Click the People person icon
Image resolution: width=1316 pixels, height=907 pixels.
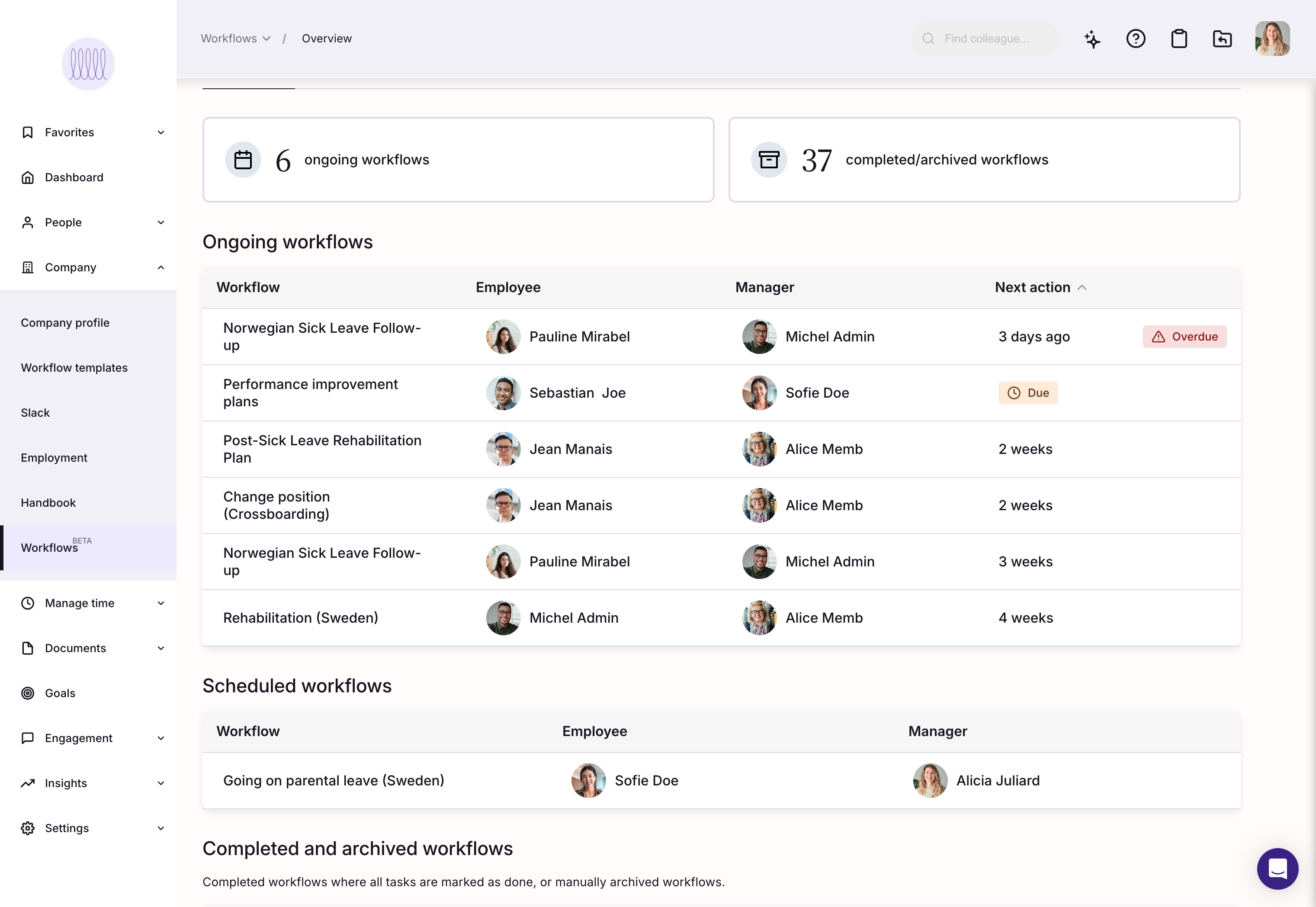(27, 222)
